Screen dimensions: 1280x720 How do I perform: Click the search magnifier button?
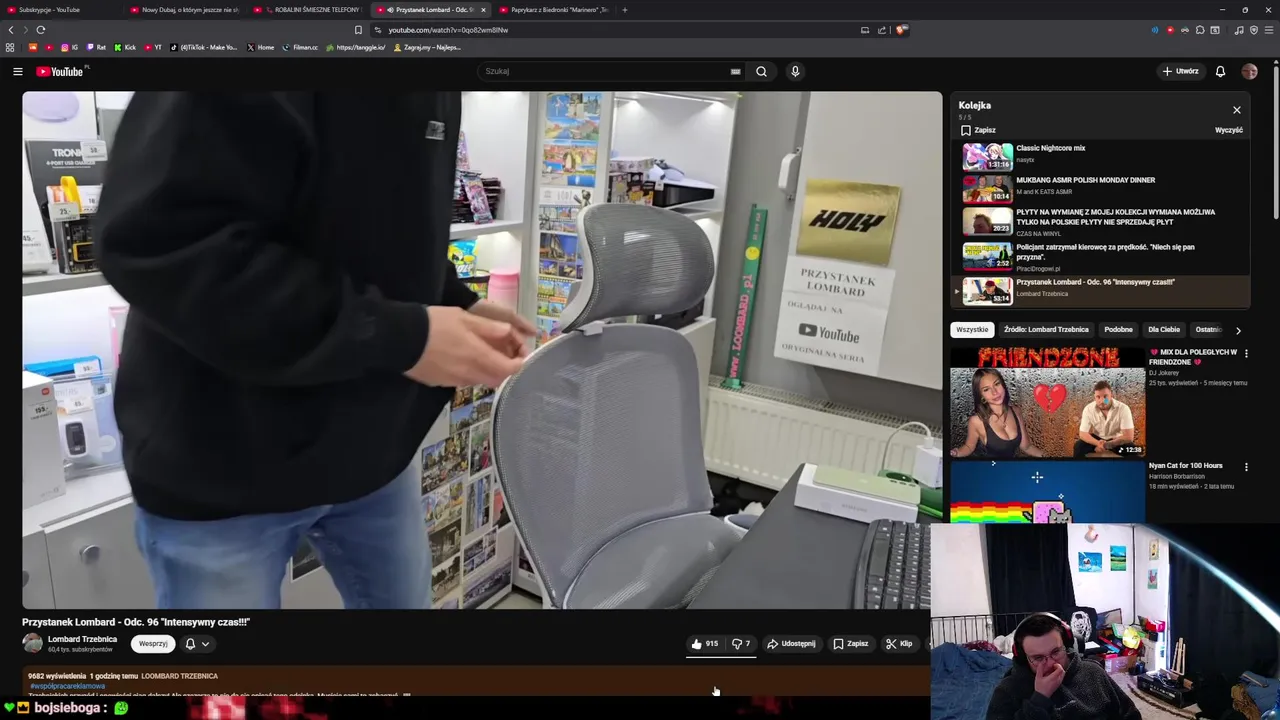[761, 71]
